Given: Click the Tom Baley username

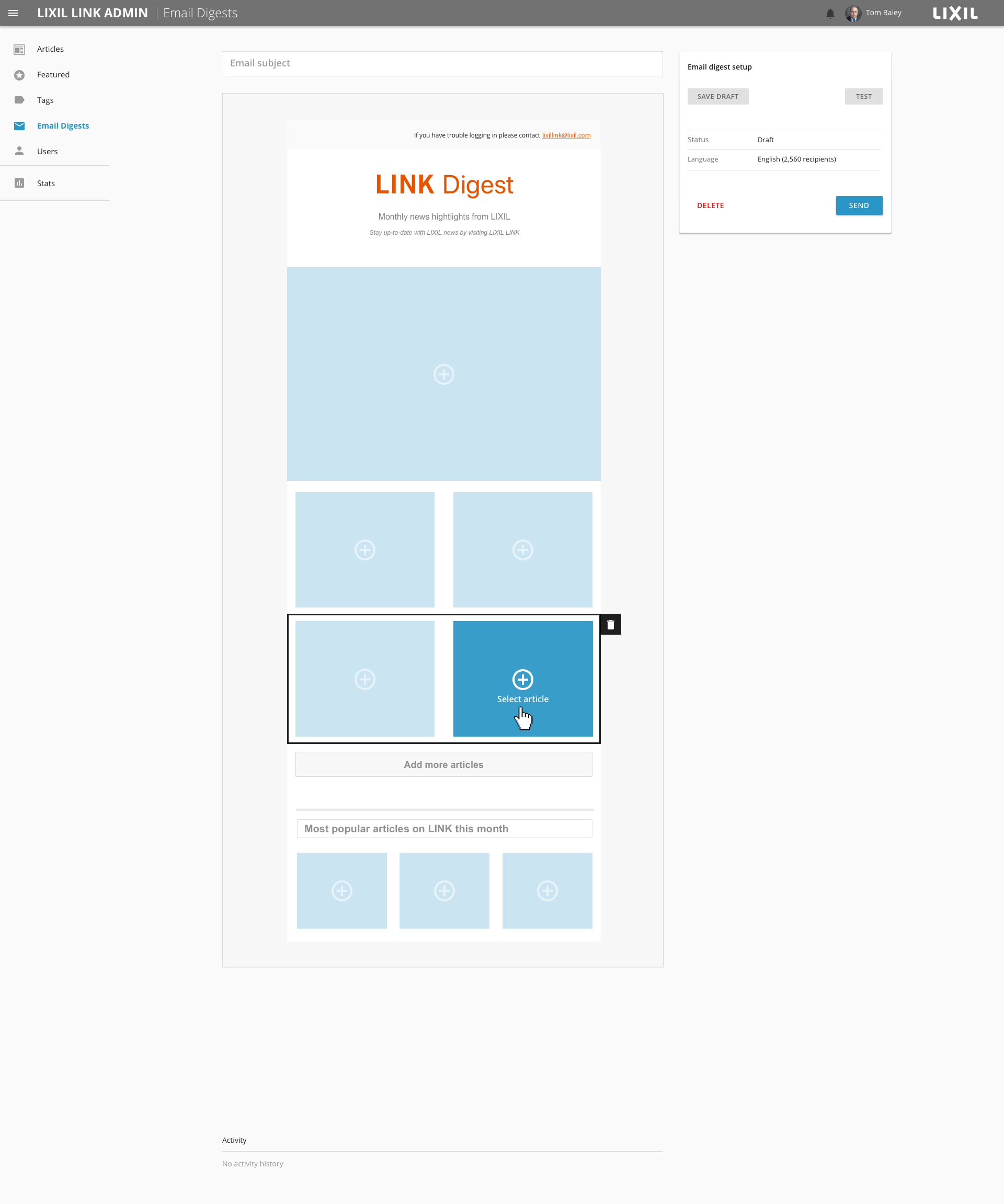Looking at the screenshot, I should pos(883,13).
